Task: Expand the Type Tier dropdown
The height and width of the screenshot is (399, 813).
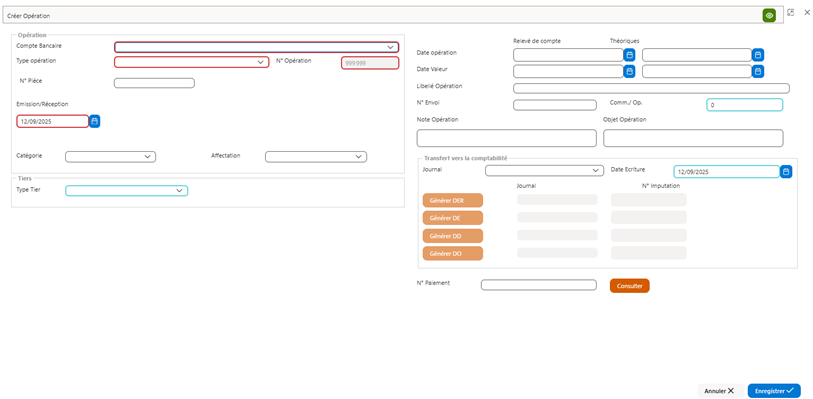Action: (127, 191)
